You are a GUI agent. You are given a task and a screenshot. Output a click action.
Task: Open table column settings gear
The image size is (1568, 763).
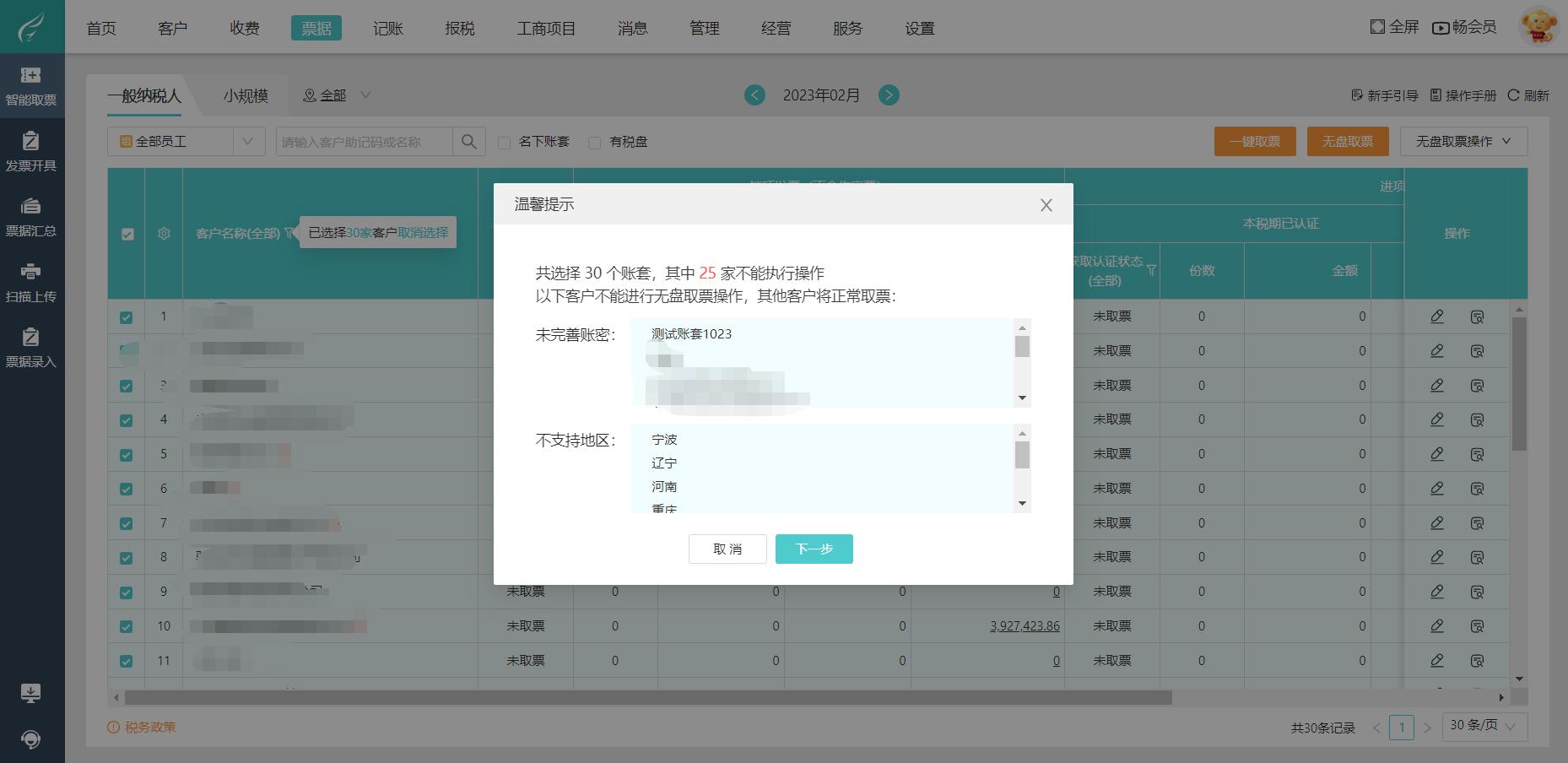(164, 234)
